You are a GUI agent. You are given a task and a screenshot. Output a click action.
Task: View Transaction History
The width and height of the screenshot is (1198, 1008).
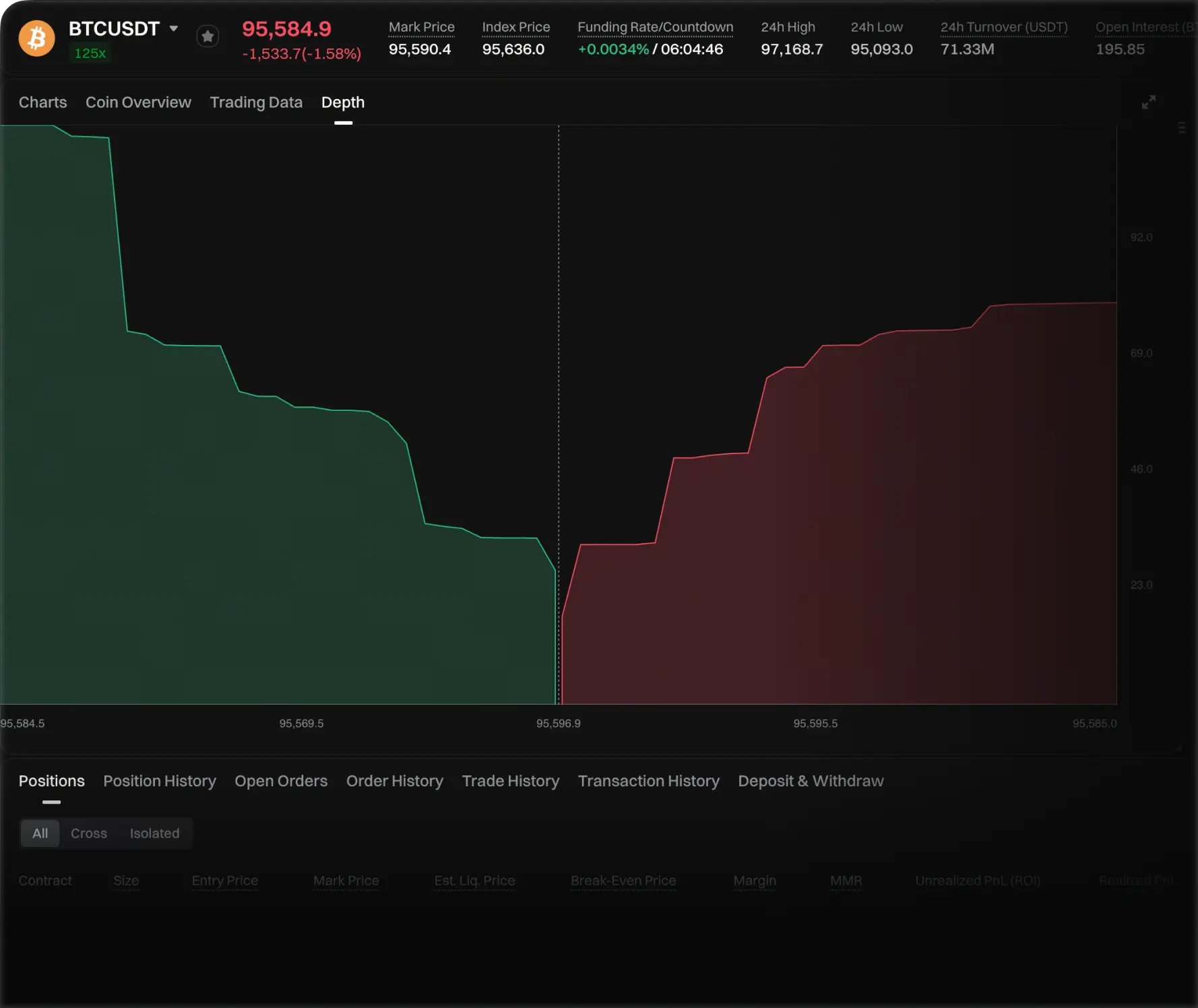tap(648, 781)
